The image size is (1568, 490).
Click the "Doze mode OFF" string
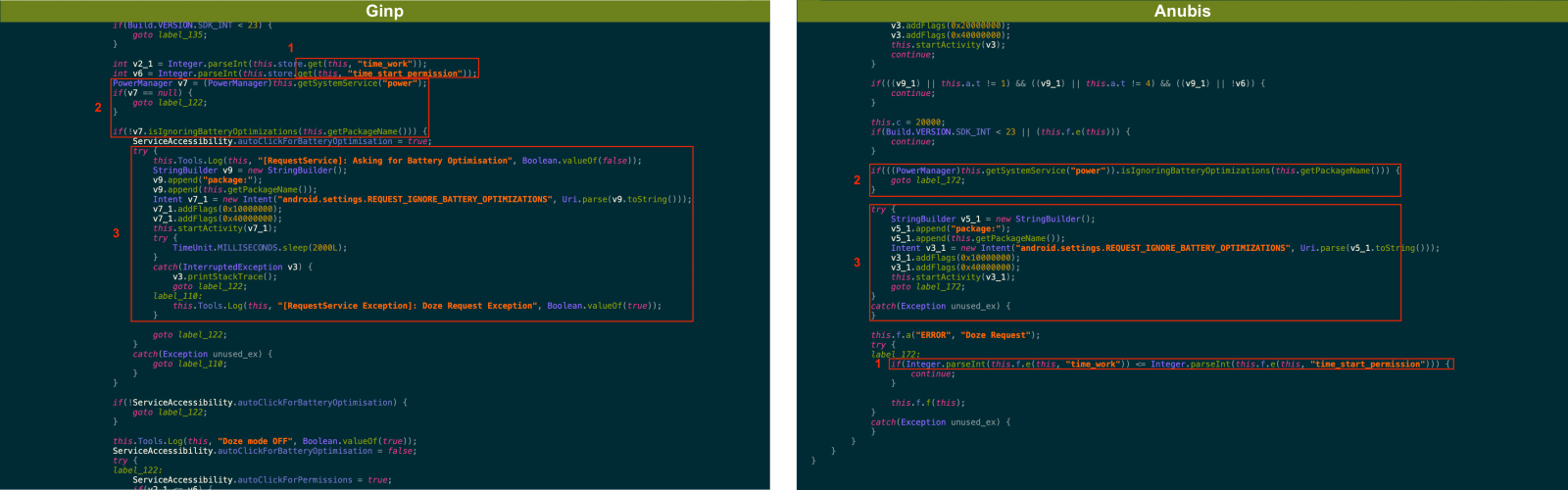point(257,441)
